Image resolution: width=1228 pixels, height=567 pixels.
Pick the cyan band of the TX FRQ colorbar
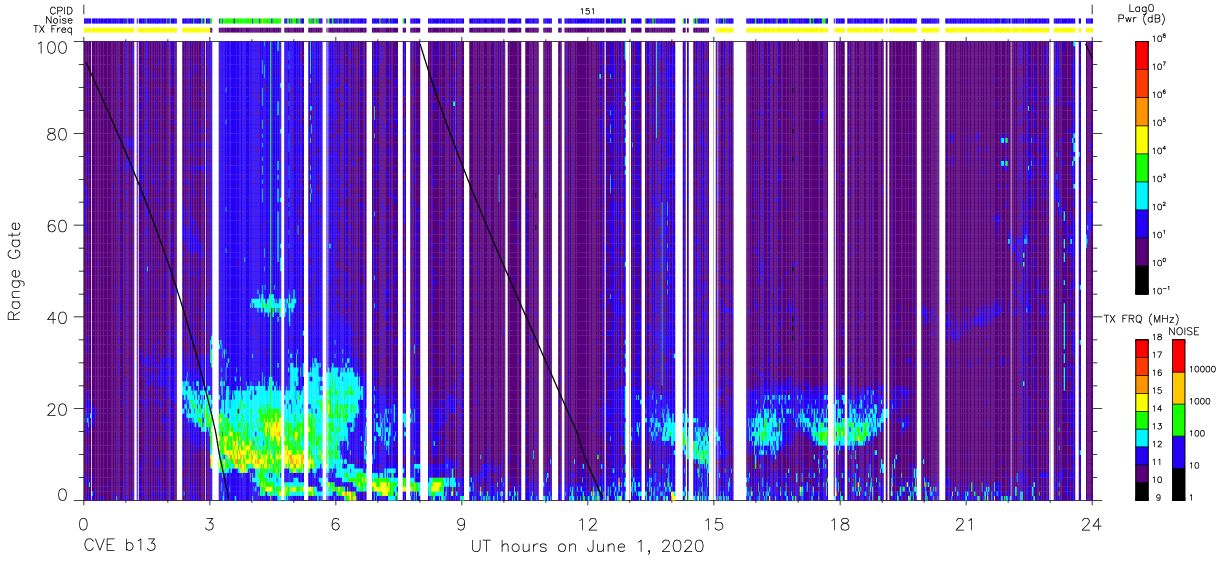tap(1141, 437)
